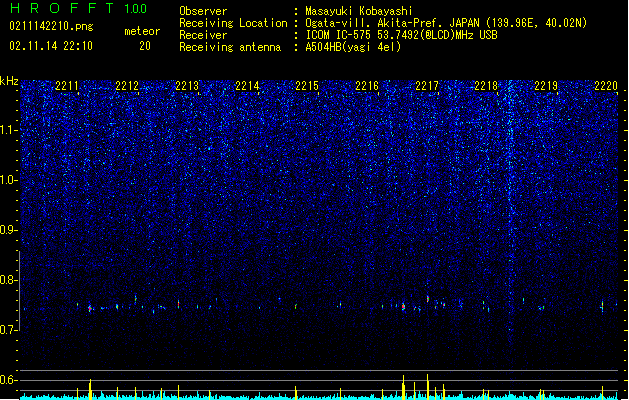Image resolution: width=629 pixels, height=400 pixels.
Task: Click the 0.8 kHz frequency label
Action: point(9,280)
